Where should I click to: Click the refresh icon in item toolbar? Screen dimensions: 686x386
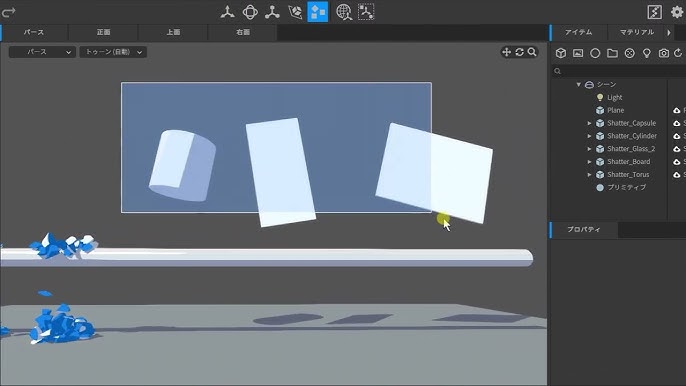click(679, 53)
